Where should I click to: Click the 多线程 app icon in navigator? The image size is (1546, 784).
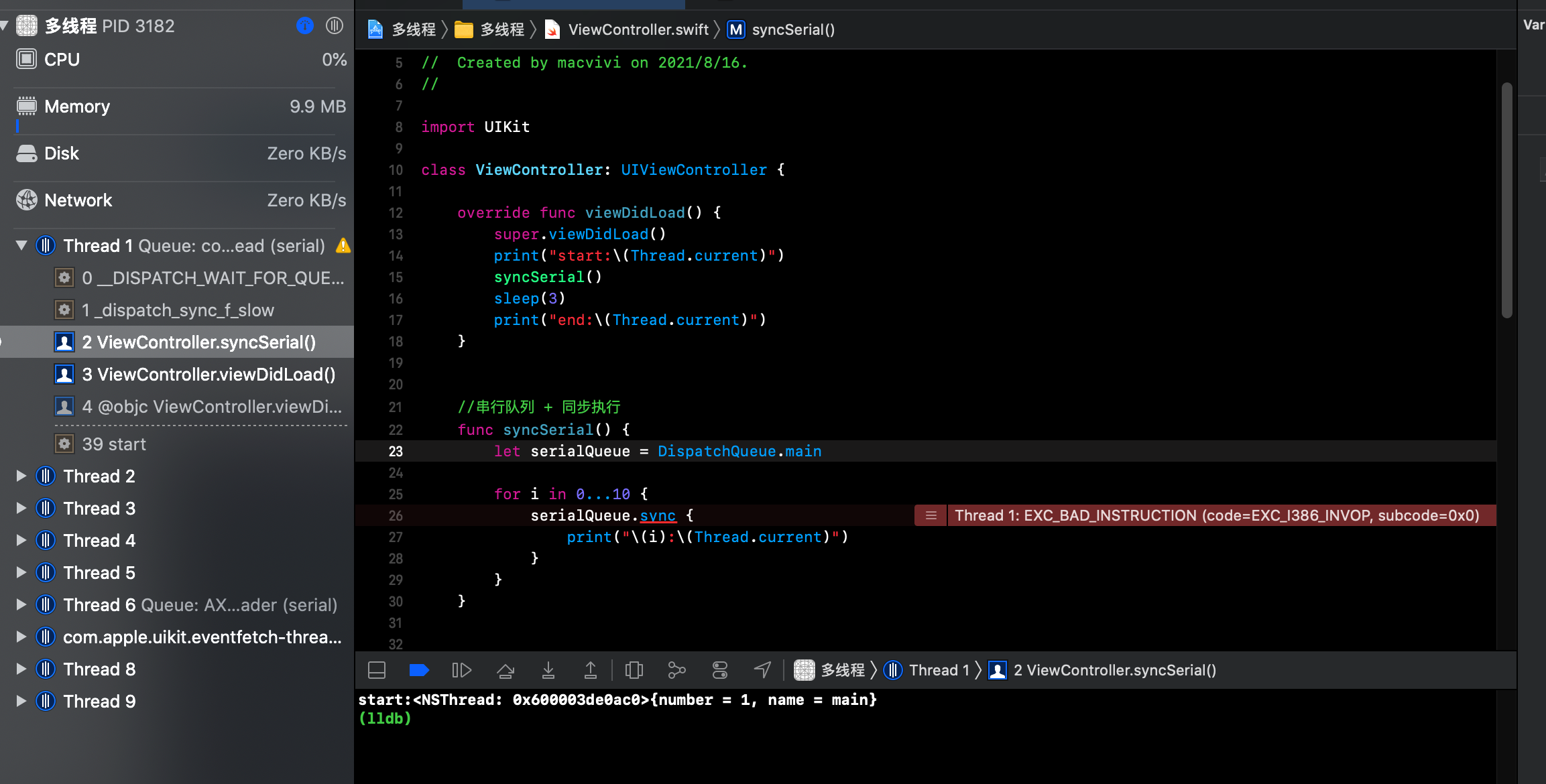tap(26, 26)
